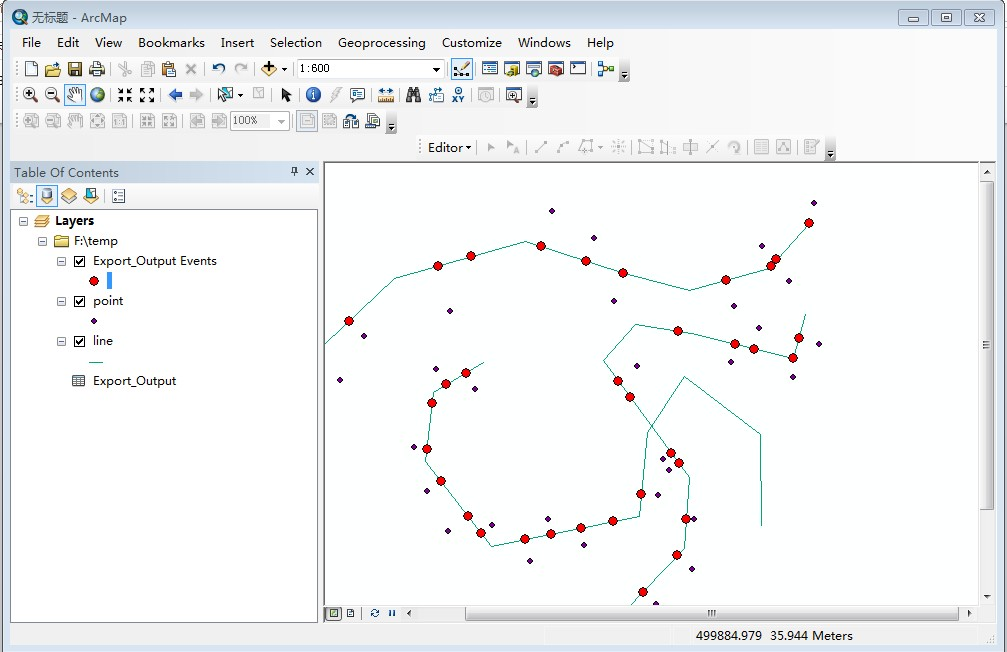Pause drawing of the map
The image size is (1007, 652).
click(392, 613)
